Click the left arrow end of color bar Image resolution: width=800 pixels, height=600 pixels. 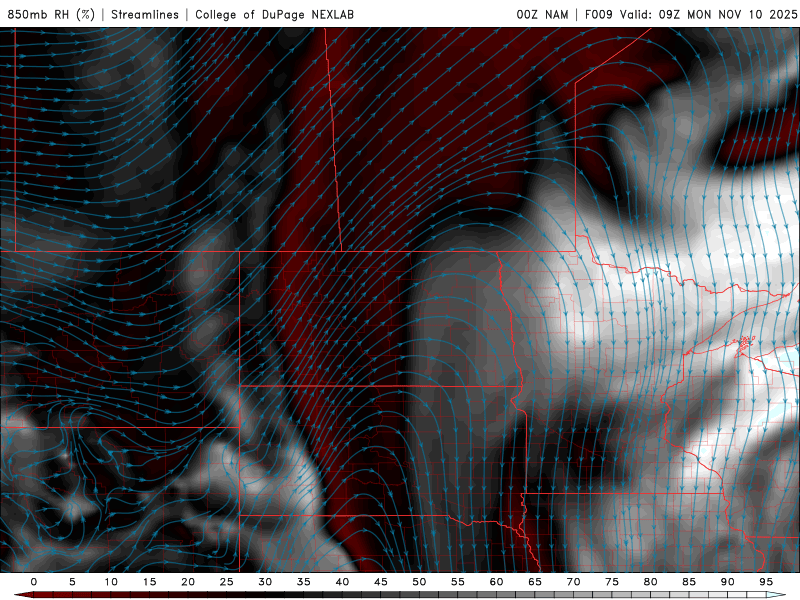click(x=23, y=595)
